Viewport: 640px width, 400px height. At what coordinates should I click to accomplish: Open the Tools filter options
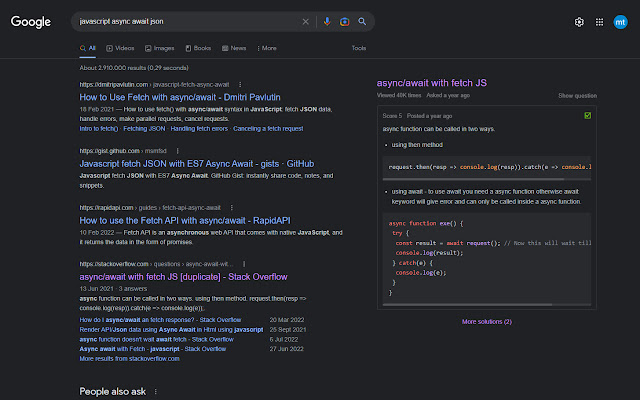point(359,48)
